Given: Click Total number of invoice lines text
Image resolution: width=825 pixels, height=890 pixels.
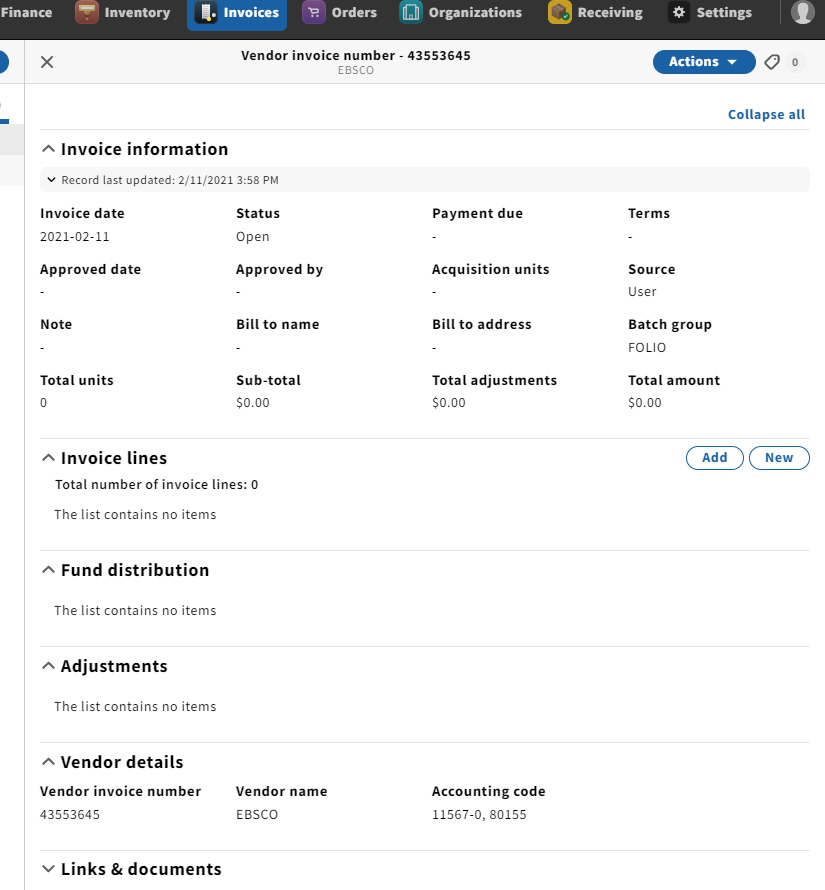Looking at the screenshot, I should 157,485.
